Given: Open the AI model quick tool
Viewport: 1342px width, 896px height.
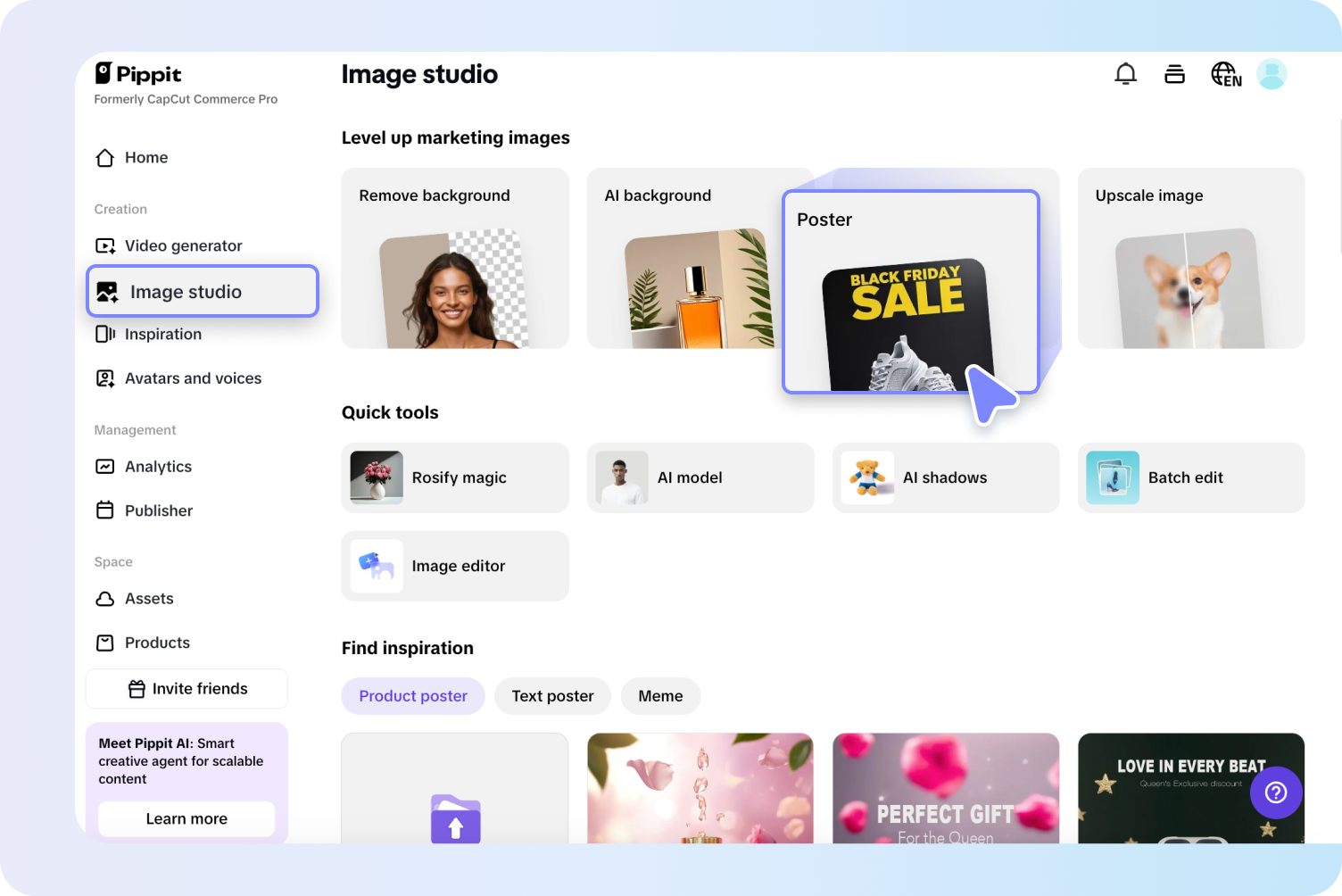Looking at the screenshot, I should click(x=700, y=477).
